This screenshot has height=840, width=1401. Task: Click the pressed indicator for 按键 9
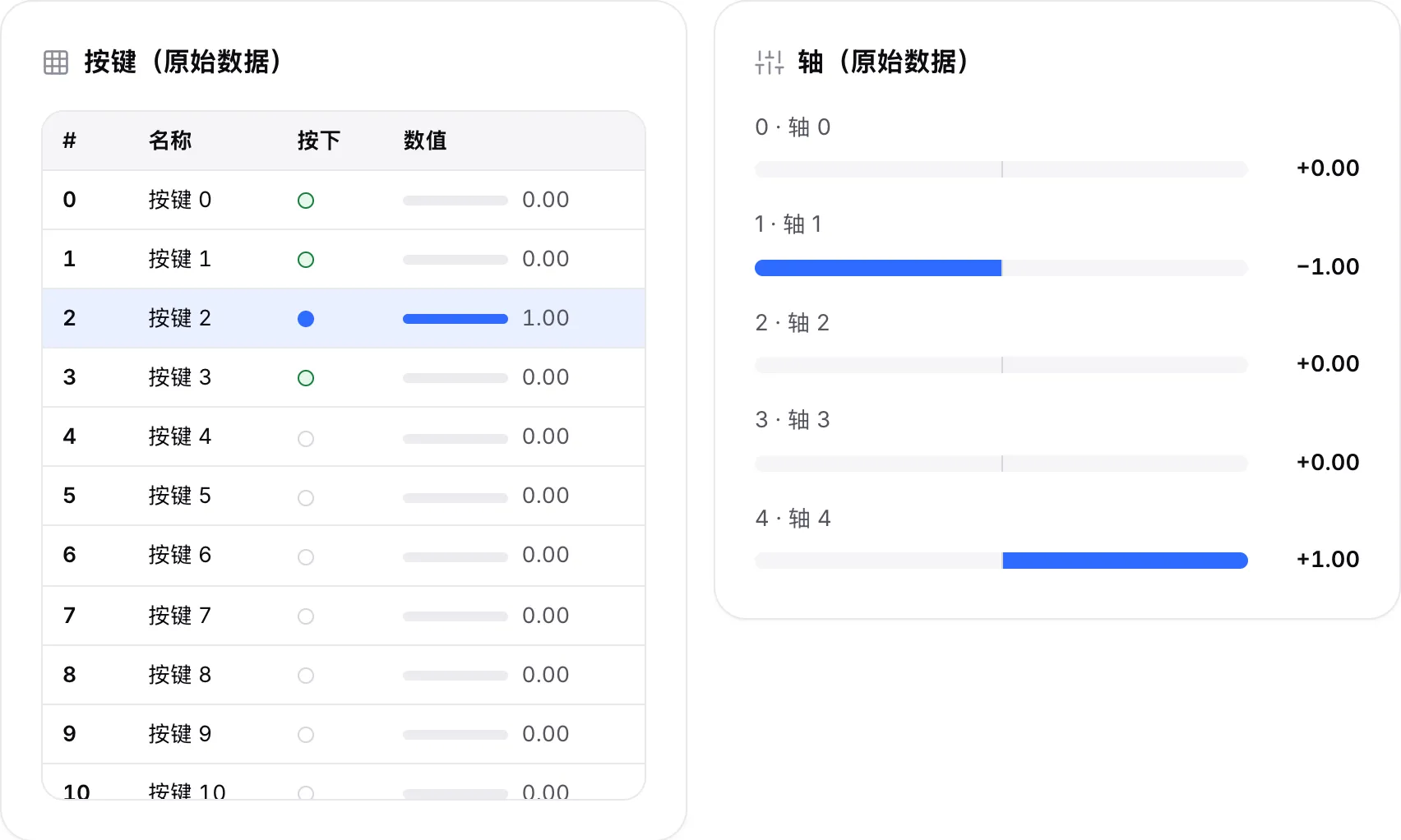pos(306,735)
